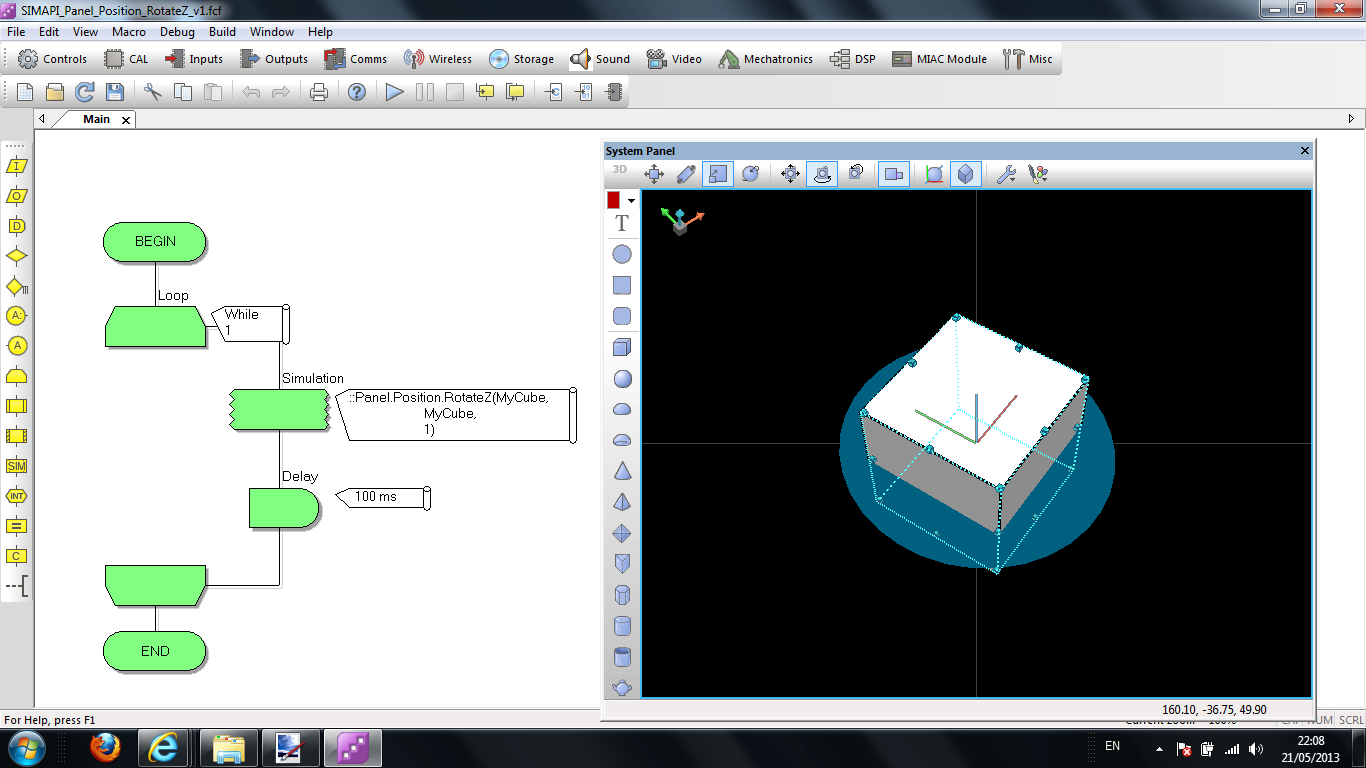This screenshot has height=768, width=1366.
Task: Compile to chip icon in toolbar
Action: 613,92
